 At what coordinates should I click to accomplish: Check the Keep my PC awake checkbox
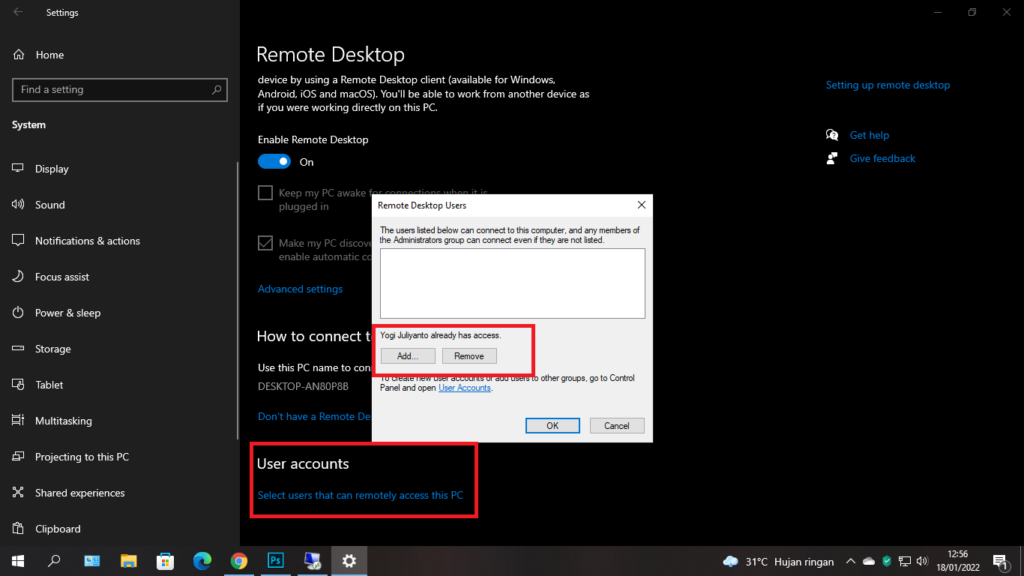(265, 192)
